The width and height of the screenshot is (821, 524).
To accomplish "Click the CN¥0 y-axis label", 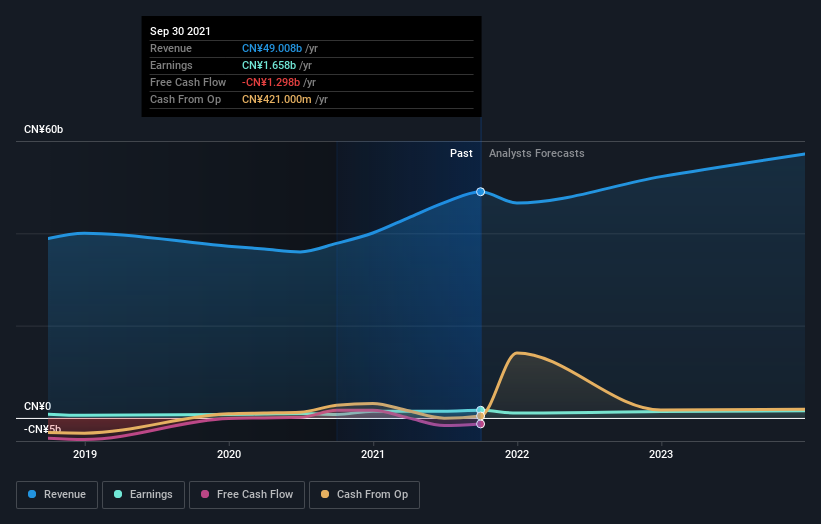I will [38, 406].
